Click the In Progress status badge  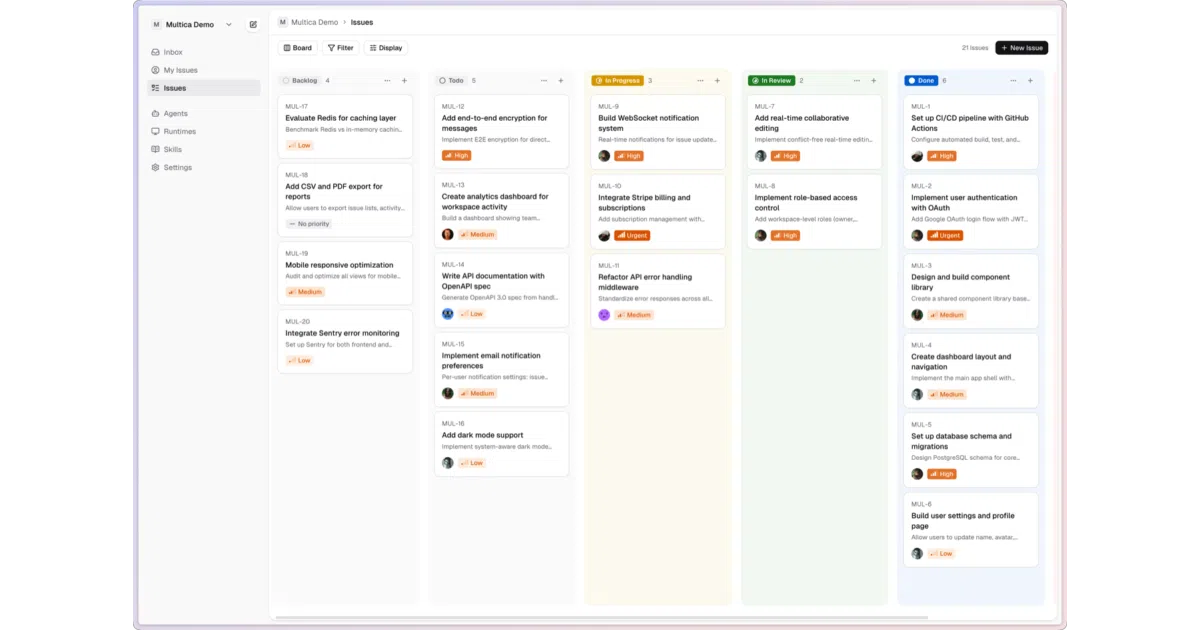[618, 80]
